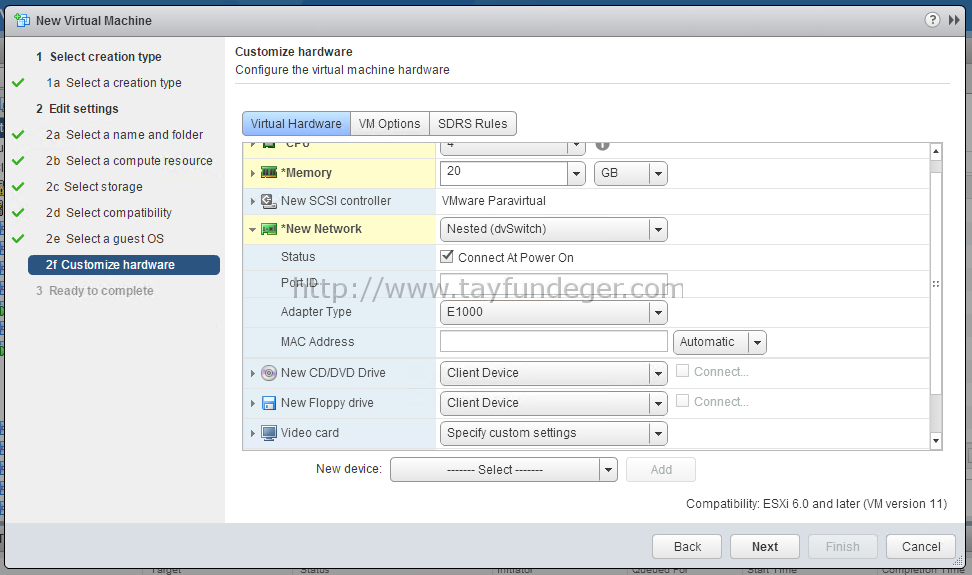Screen dimensions: 972x575
Task: Click the 1 Select creation type heading
Action: click(99, 56)
